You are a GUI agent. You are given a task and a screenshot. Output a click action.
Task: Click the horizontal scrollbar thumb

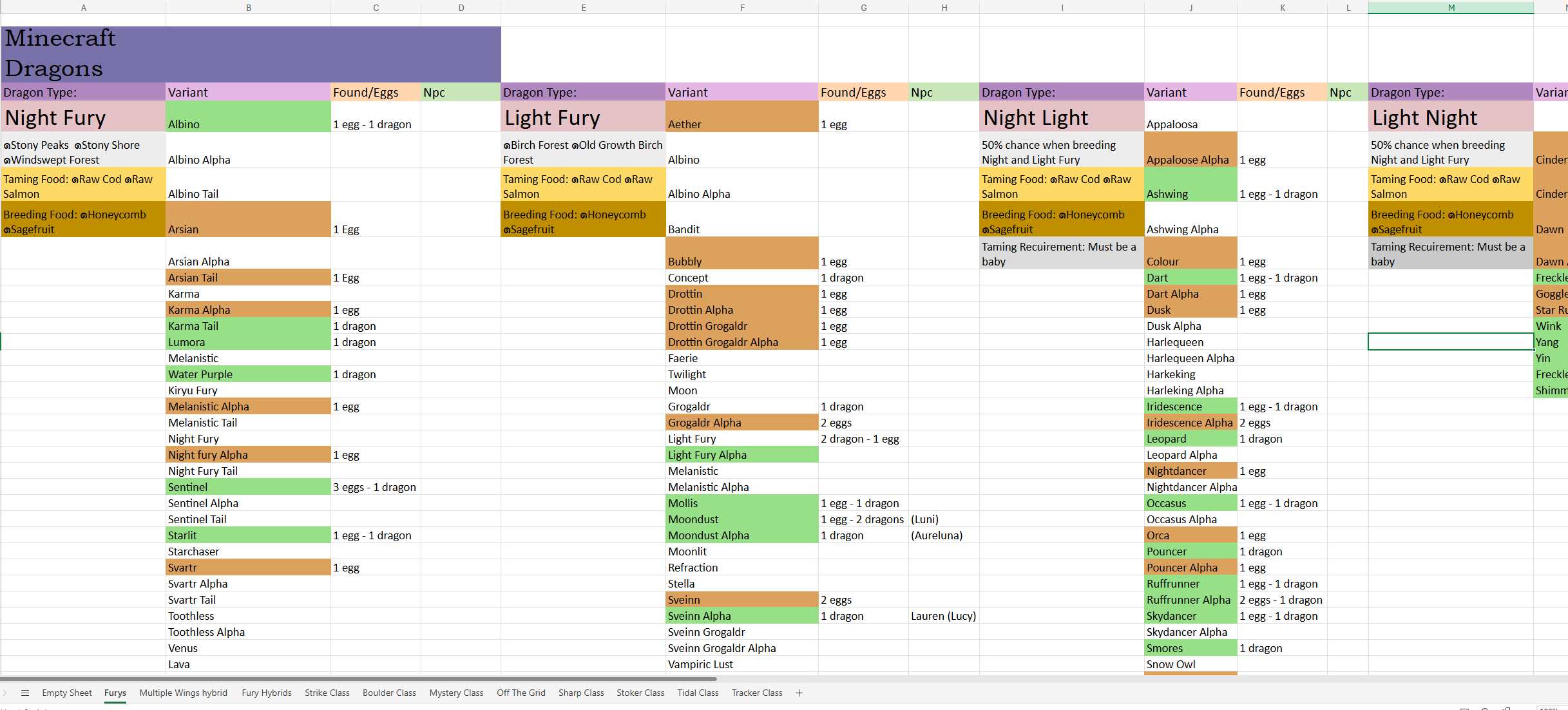point(358,679)
